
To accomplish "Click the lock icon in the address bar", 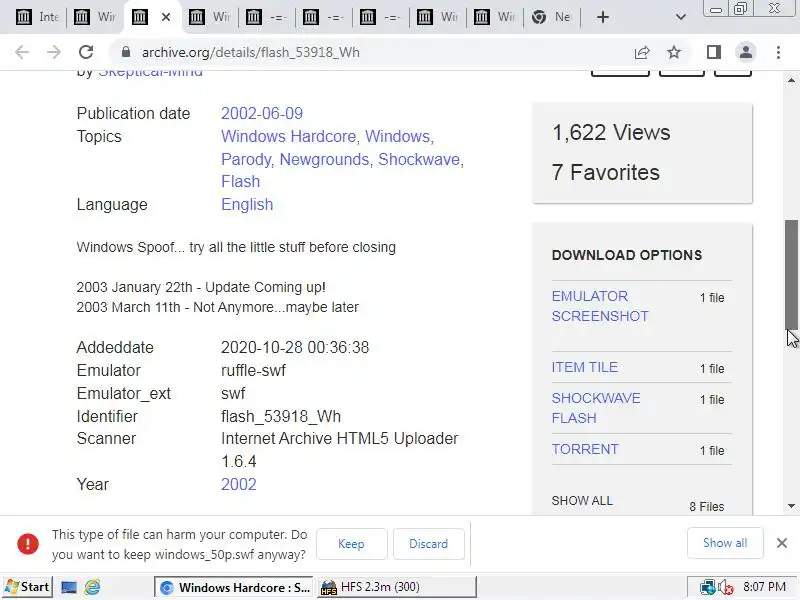I will (126, 52).
